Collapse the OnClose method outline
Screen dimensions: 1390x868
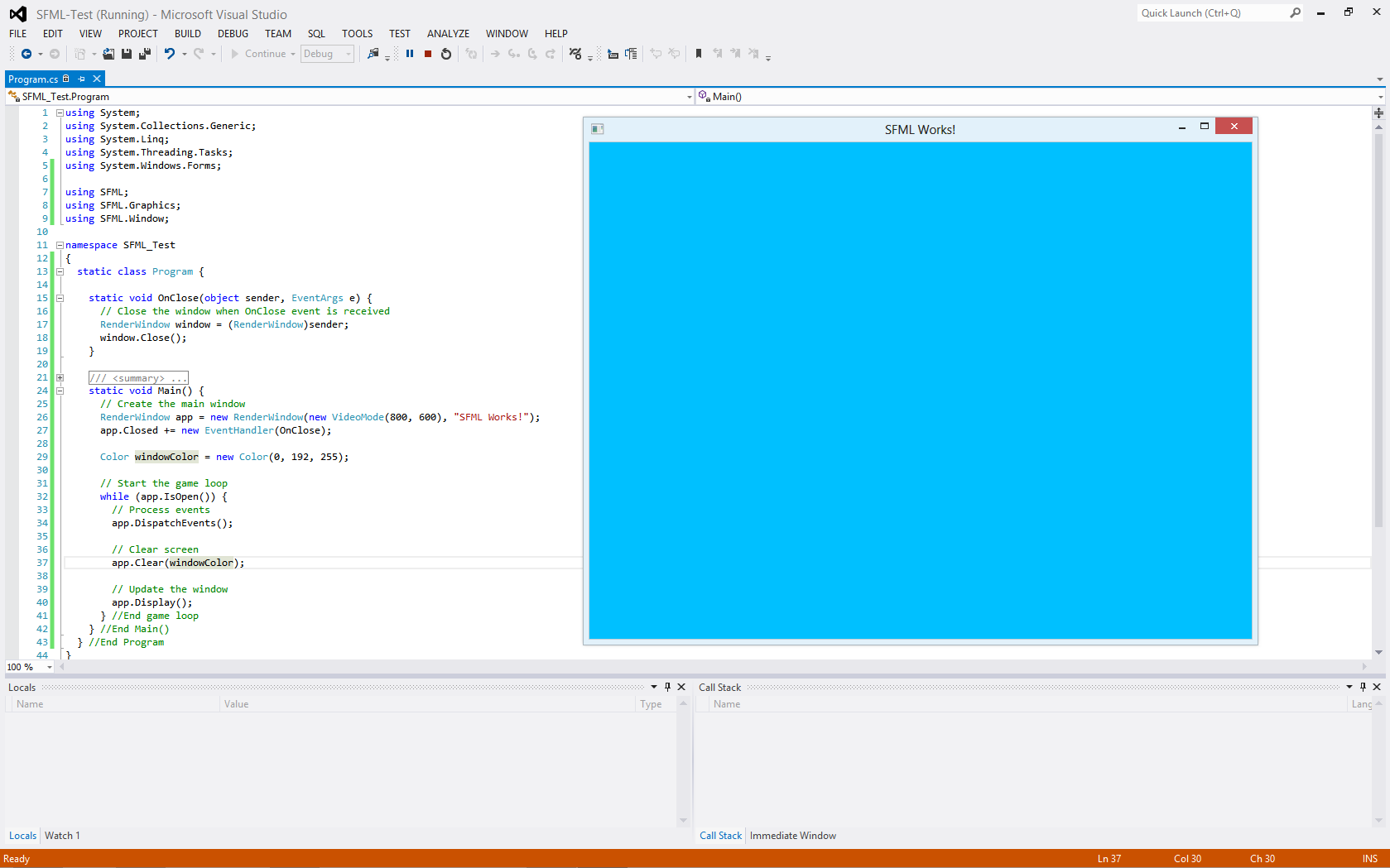point(60,298)
